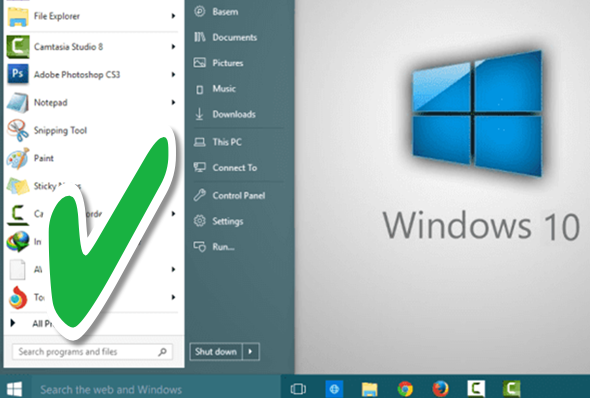Click the Notepad text label
This screenshot has width=590, height=398.
point(50,102)
